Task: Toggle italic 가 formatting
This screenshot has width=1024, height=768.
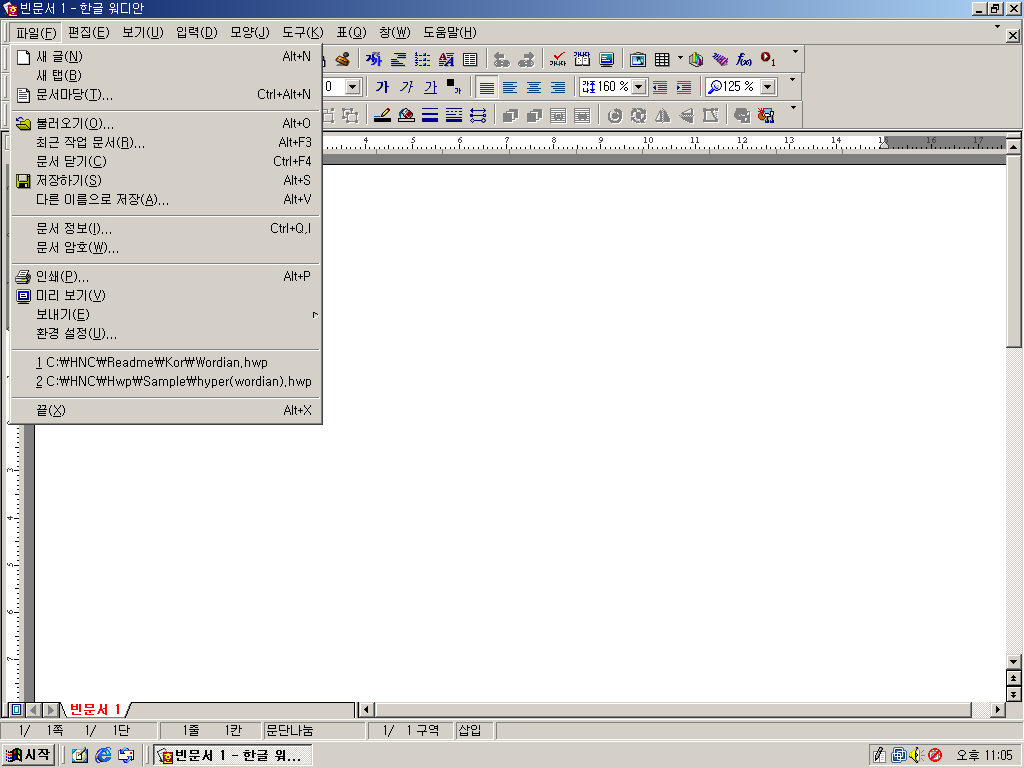Action: 406,87
